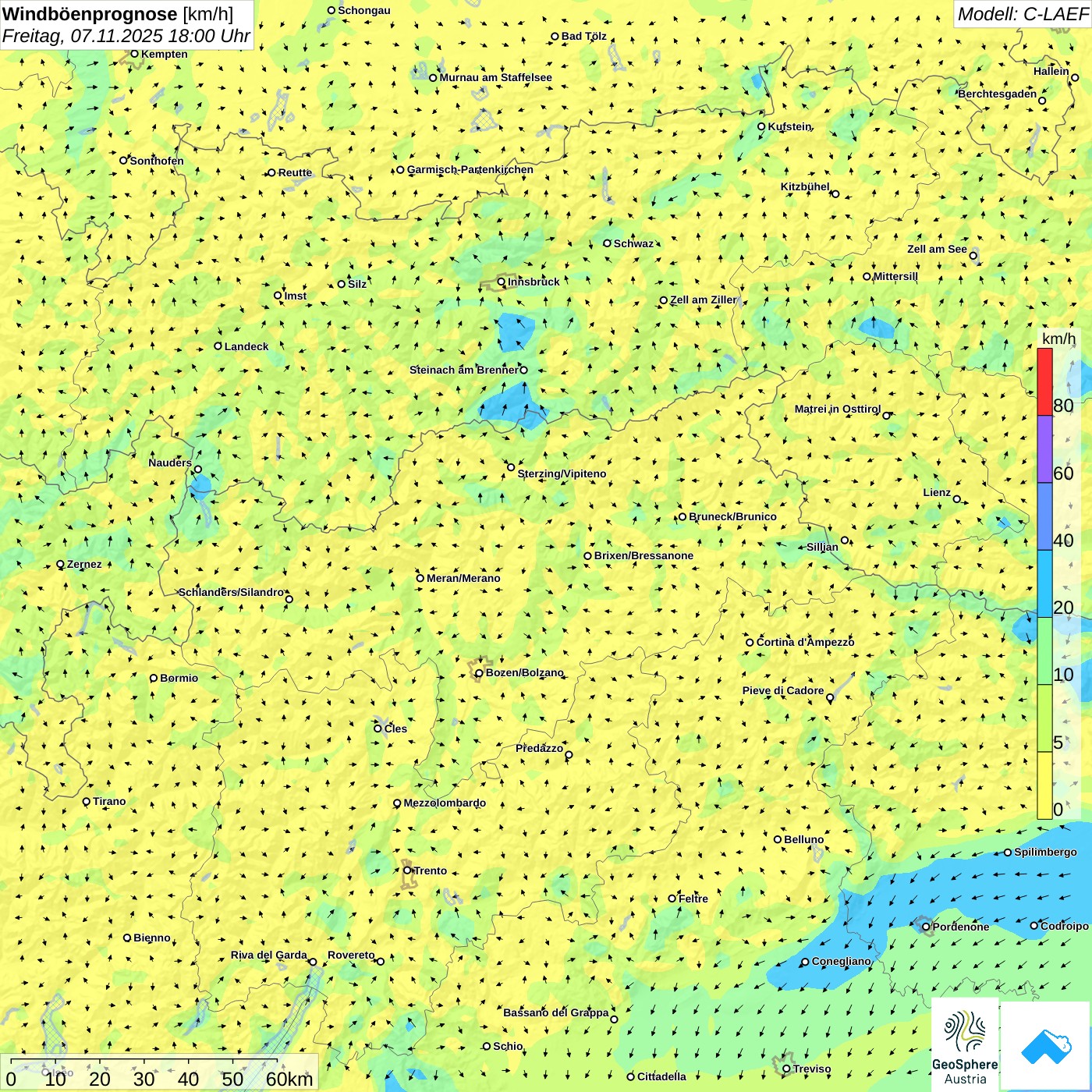Viewport: 1092px width, 1092px height.
Task: Click the Kitzbühel location marker
Action: pos(835,193)
